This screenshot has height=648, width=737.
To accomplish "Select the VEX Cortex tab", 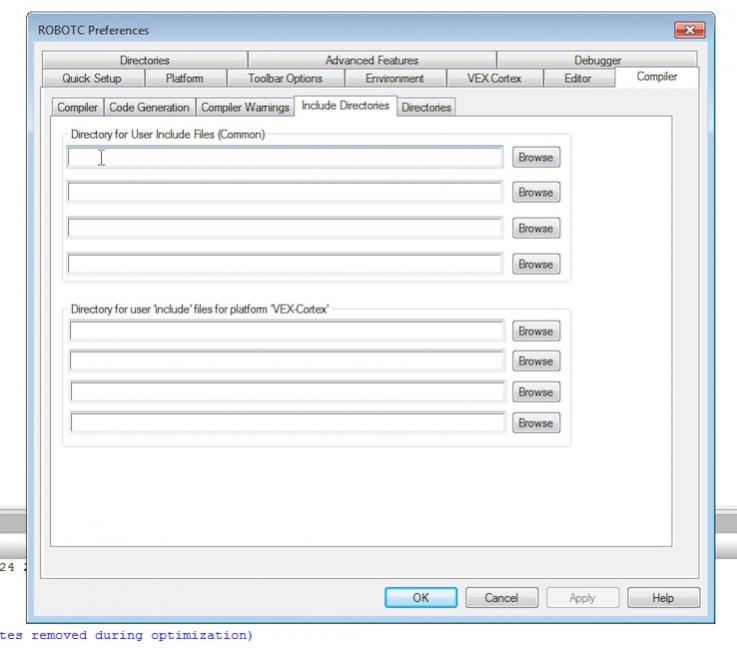I will click(494, 78).
